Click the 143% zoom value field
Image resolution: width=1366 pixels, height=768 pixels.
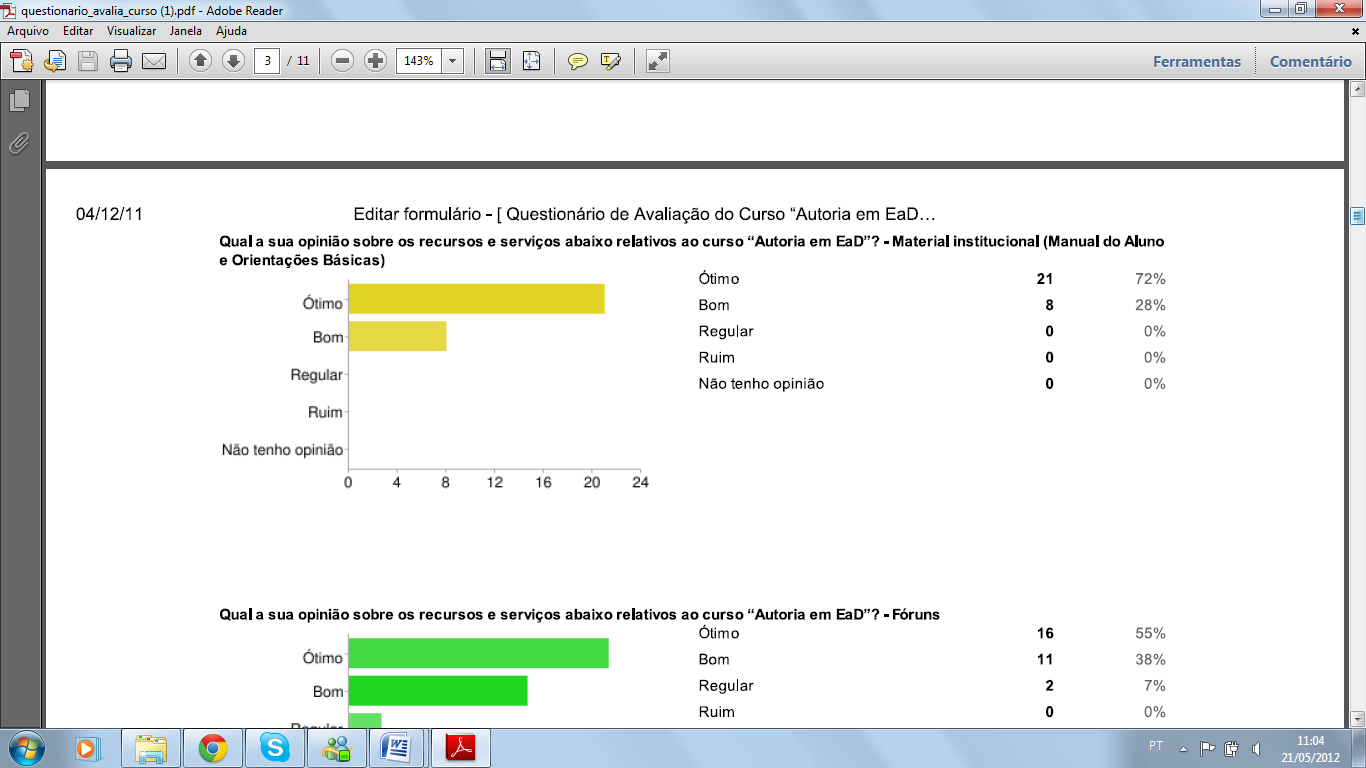[x=418, y=61]
